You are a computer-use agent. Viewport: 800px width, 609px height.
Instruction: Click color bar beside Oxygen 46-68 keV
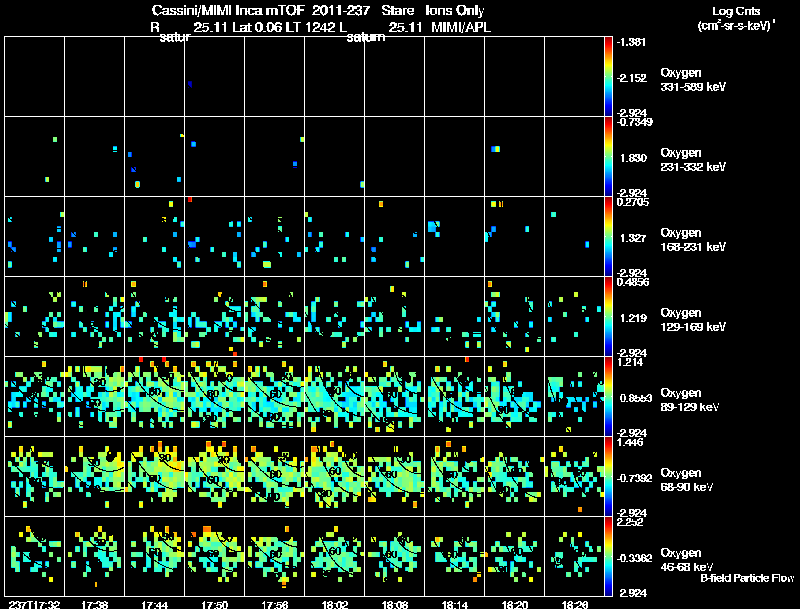click(608, 556)
